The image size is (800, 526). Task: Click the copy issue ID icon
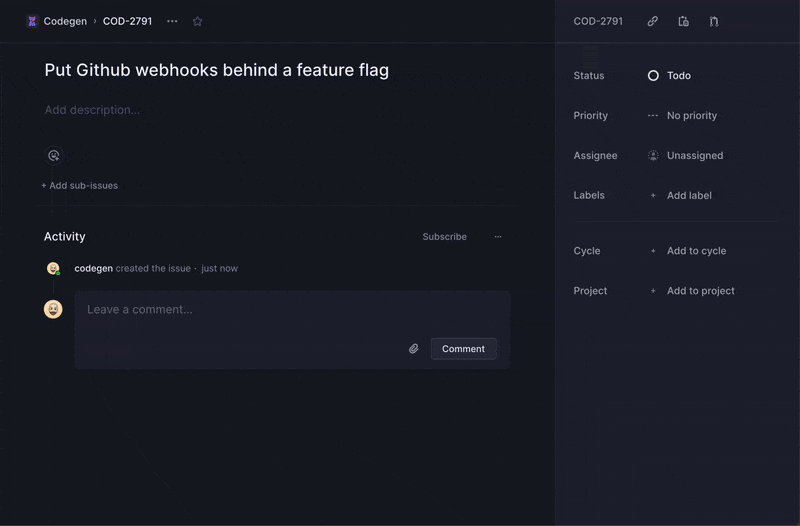coord(684,21)
